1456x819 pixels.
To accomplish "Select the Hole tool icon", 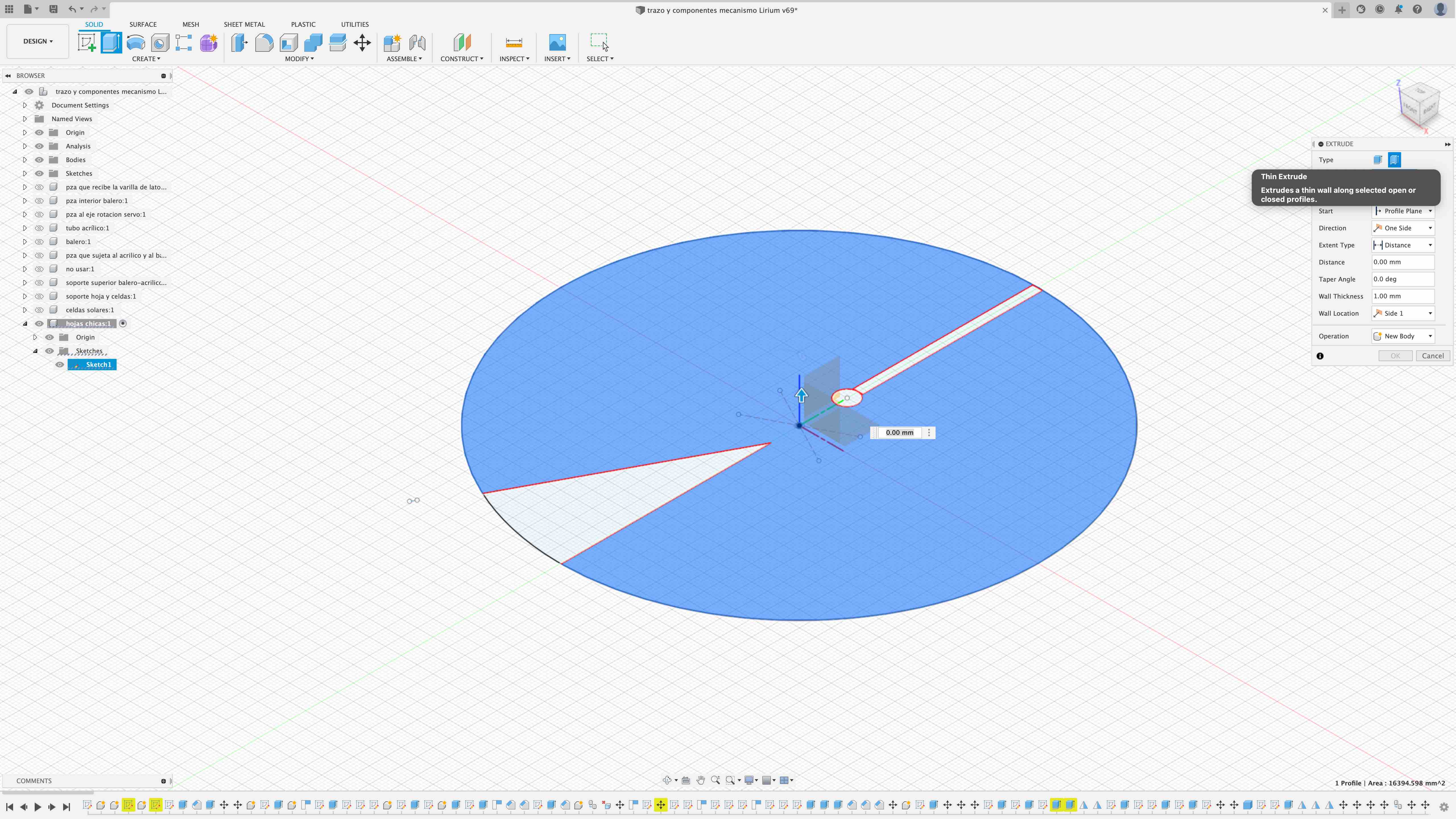I will coord(160,43).
